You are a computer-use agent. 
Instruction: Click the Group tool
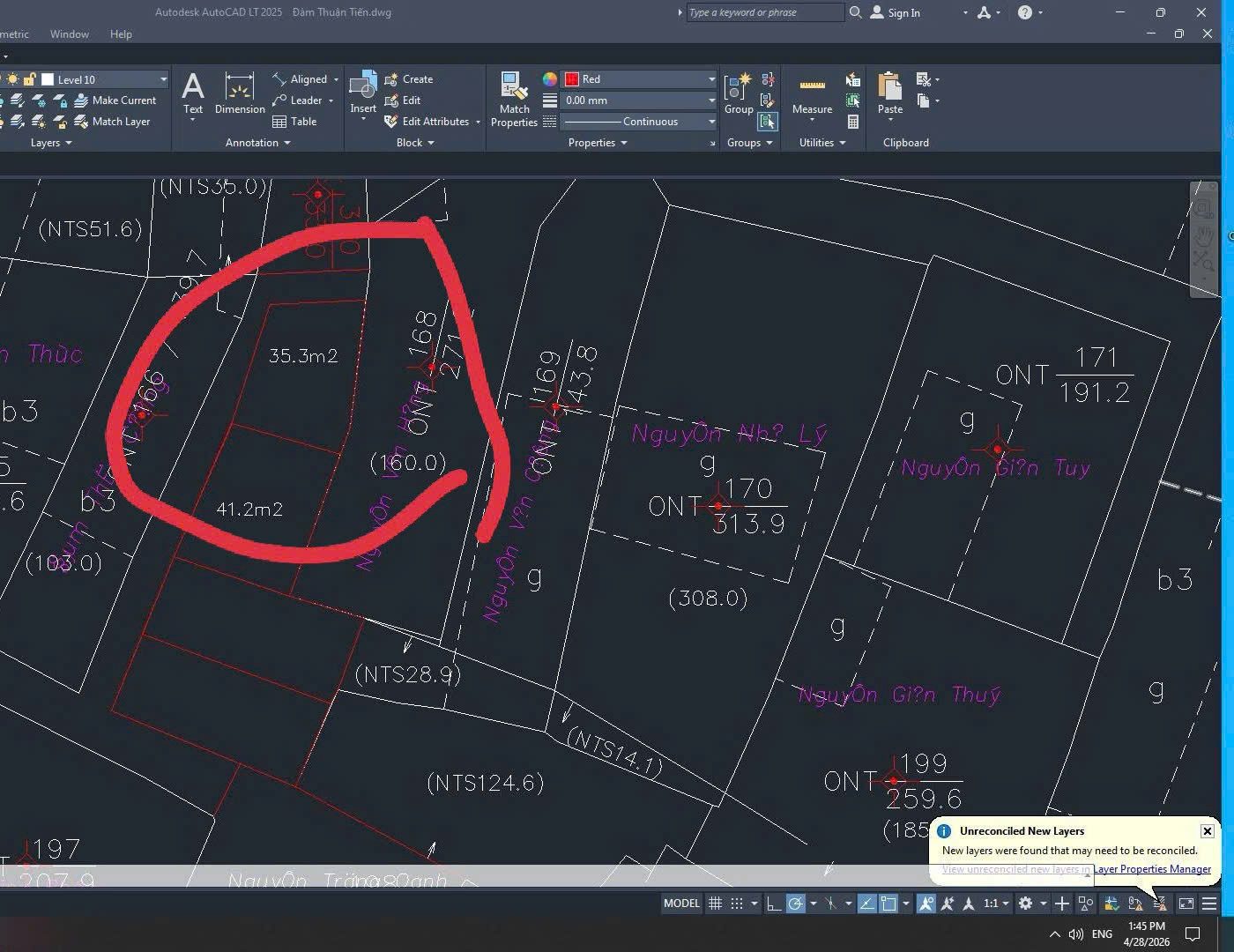[739, 93]
